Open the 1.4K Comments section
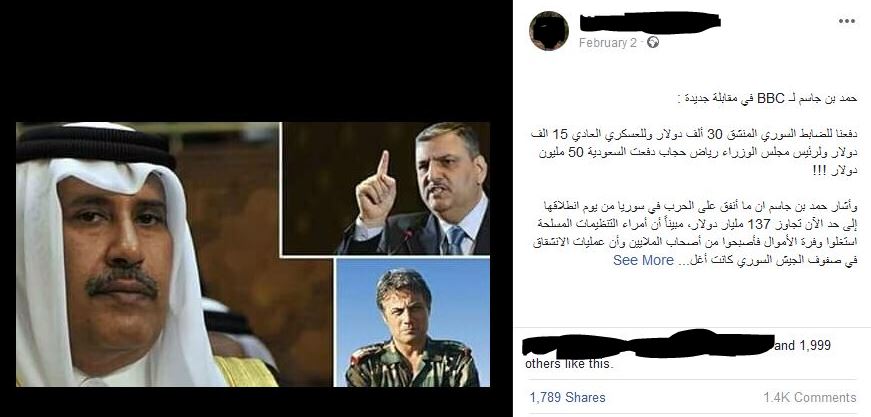This screenshot has height=417, width=871. pyautogui.click(x=810, y=398)
